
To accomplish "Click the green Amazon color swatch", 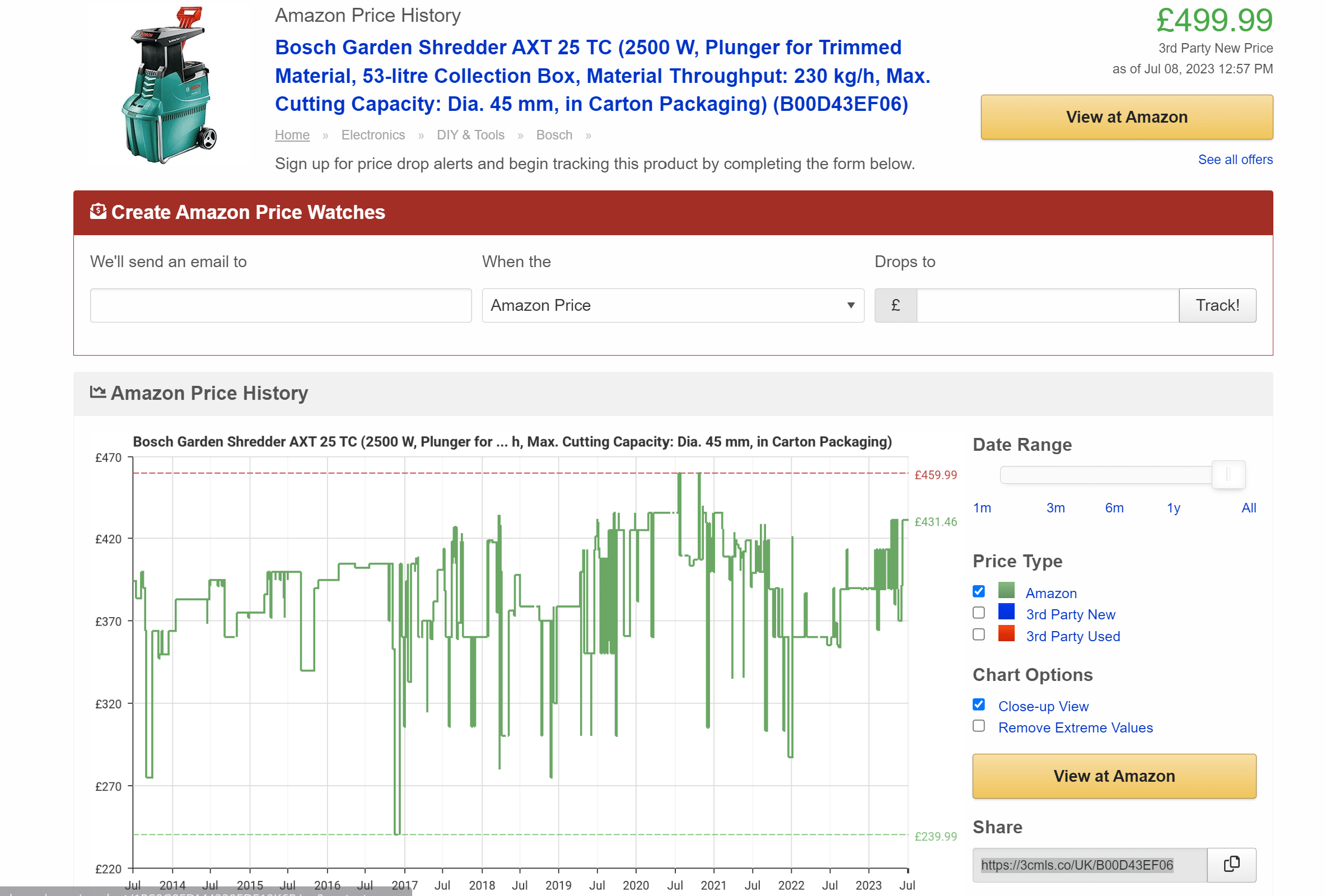I will 1006,590.
